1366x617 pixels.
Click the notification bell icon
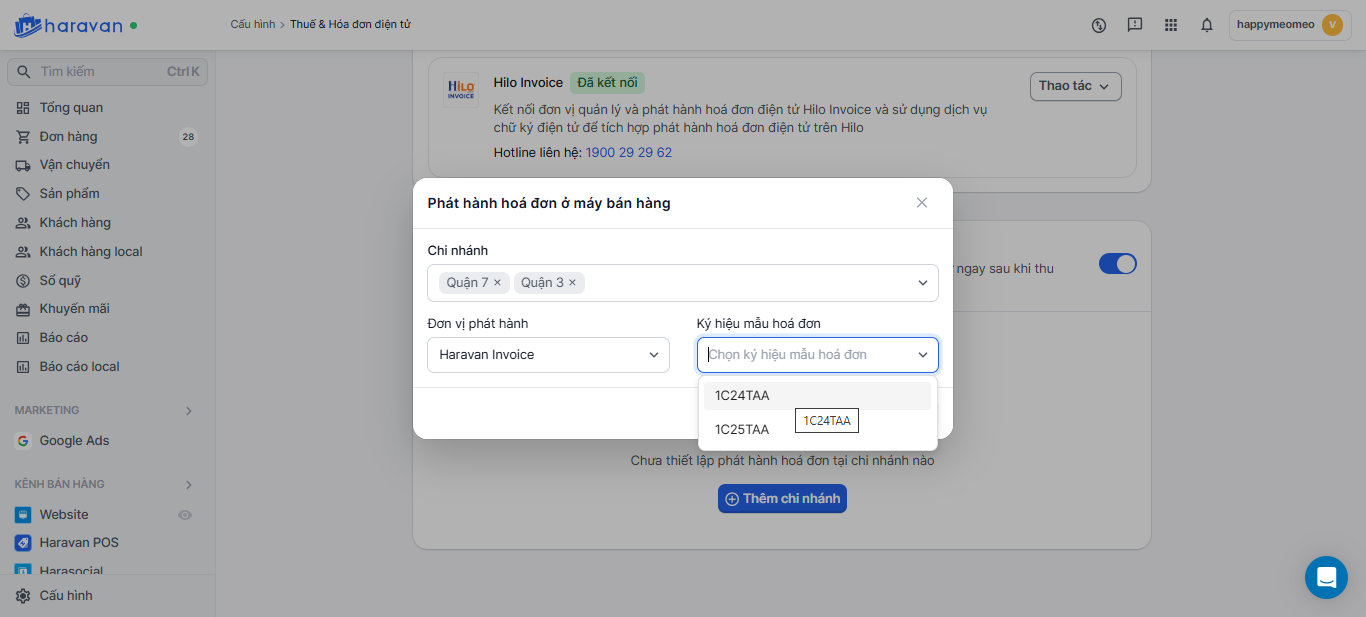[x=1207, y=25]
